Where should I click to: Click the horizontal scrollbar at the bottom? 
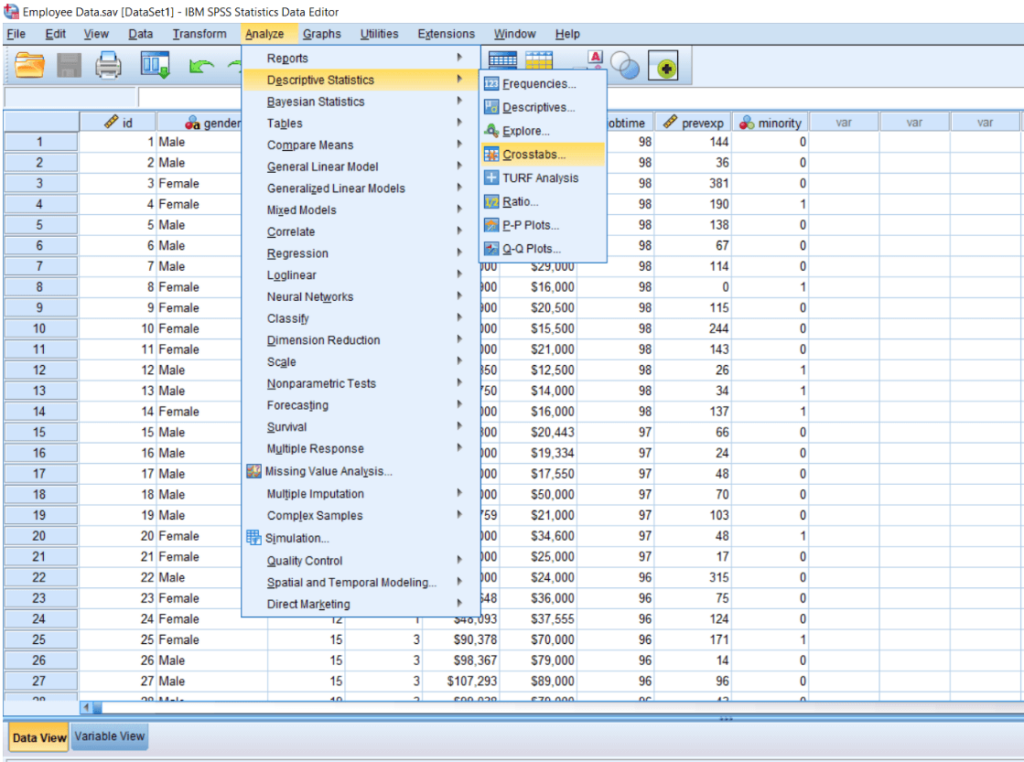[x=400, y=708]
